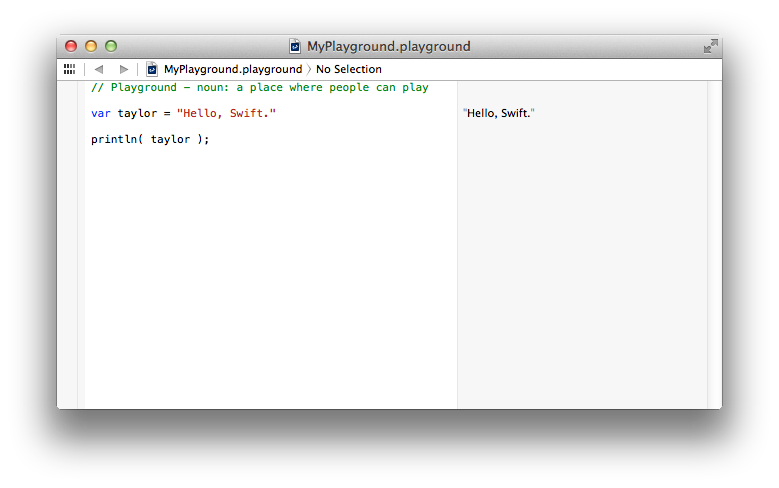This screenshot has width=779, height=488.
Task: Close the playground window
Action: [x=71, y=46]
